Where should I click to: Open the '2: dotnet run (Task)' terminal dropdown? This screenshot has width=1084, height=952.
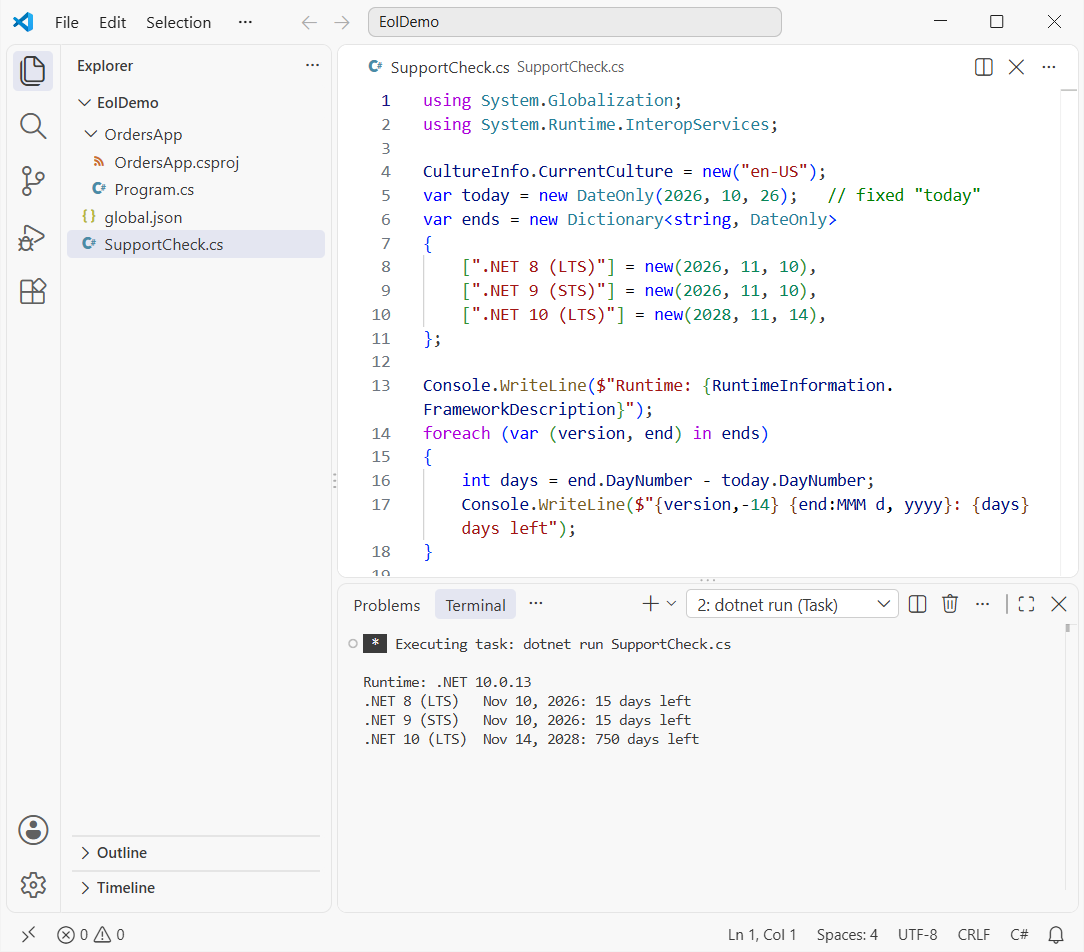point(792,604)
